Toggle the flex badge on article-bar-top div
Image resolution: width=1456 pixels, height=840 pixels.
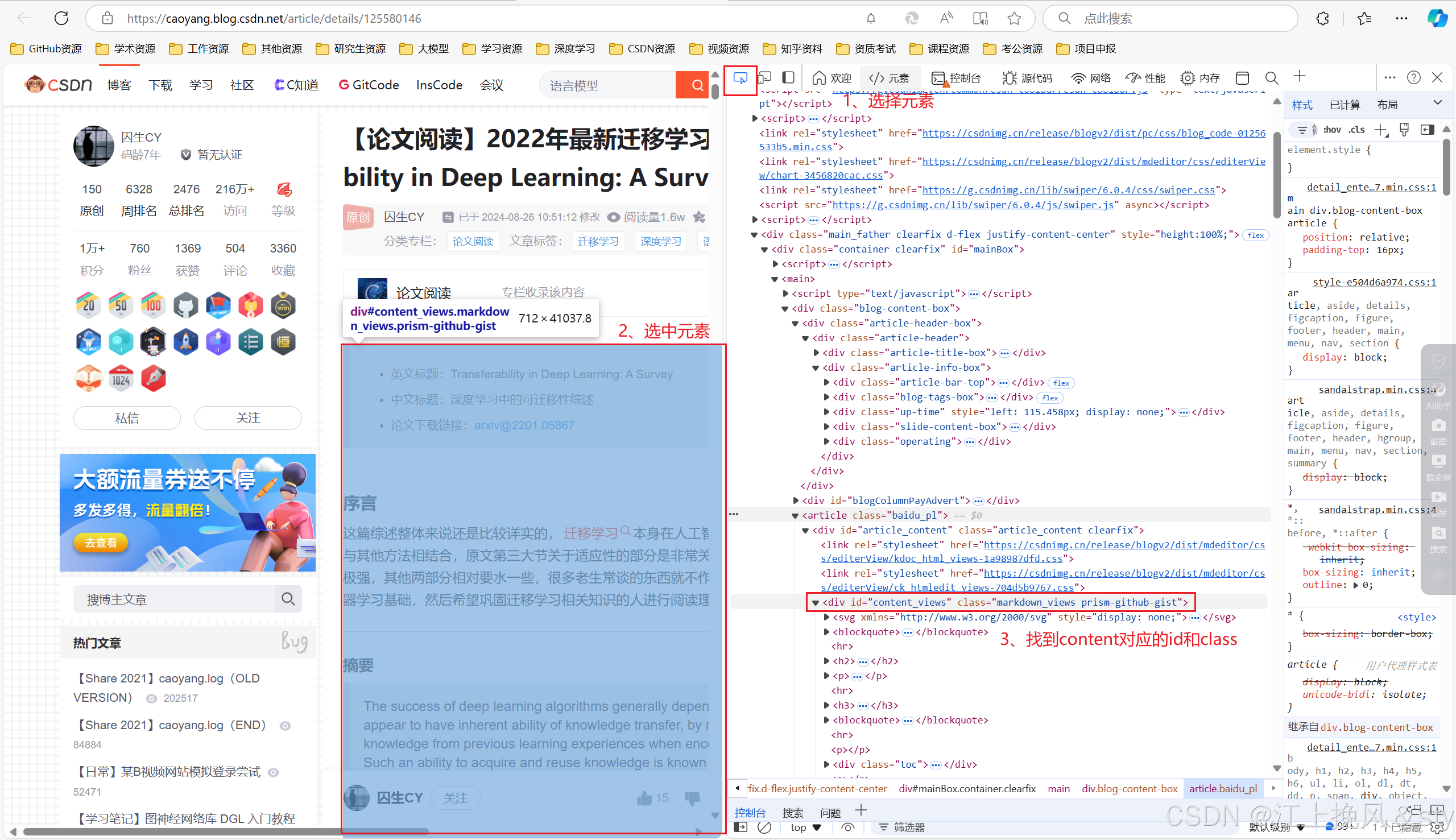(1061, 382)
